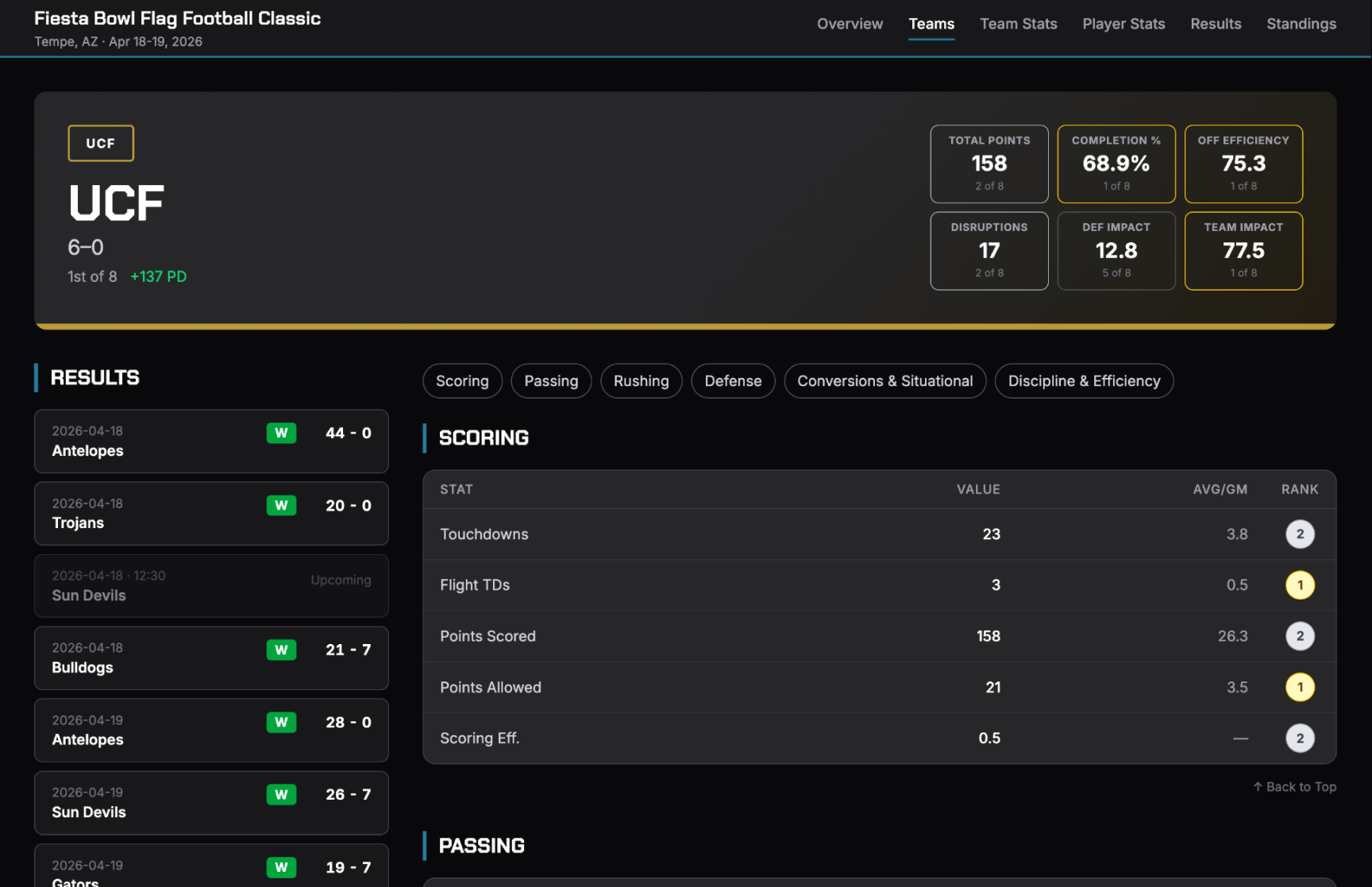Click the +137 PD text
This screenshot has width=1372, height=887.
click(x=159, y=276)
